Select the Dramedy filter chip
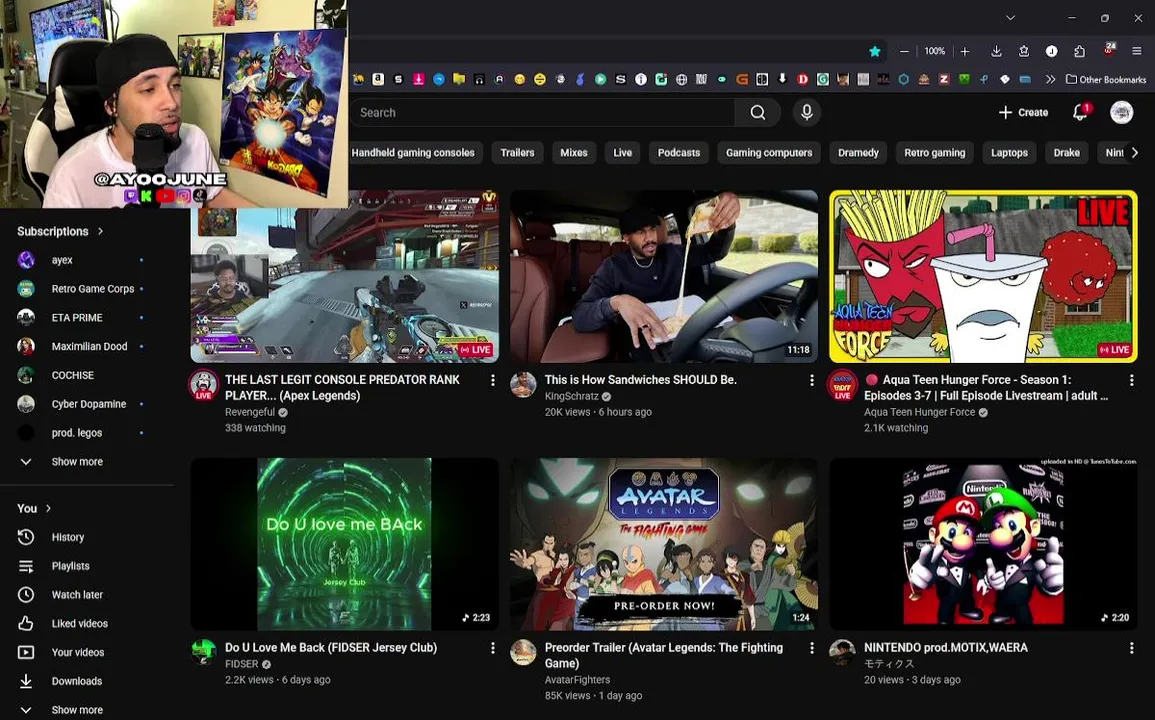This screenshot has width=1155, height=720. pyautogui.click(x=858, y=153)
